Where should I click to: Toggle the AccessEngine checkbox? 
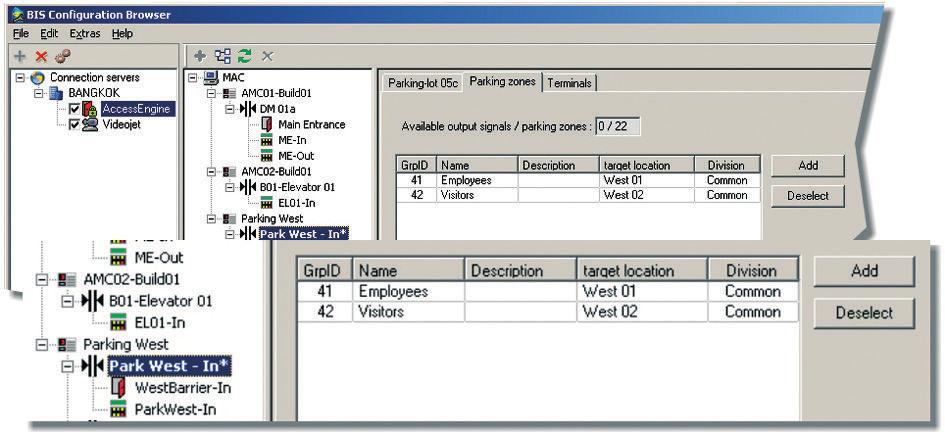[x=74, y=109]
